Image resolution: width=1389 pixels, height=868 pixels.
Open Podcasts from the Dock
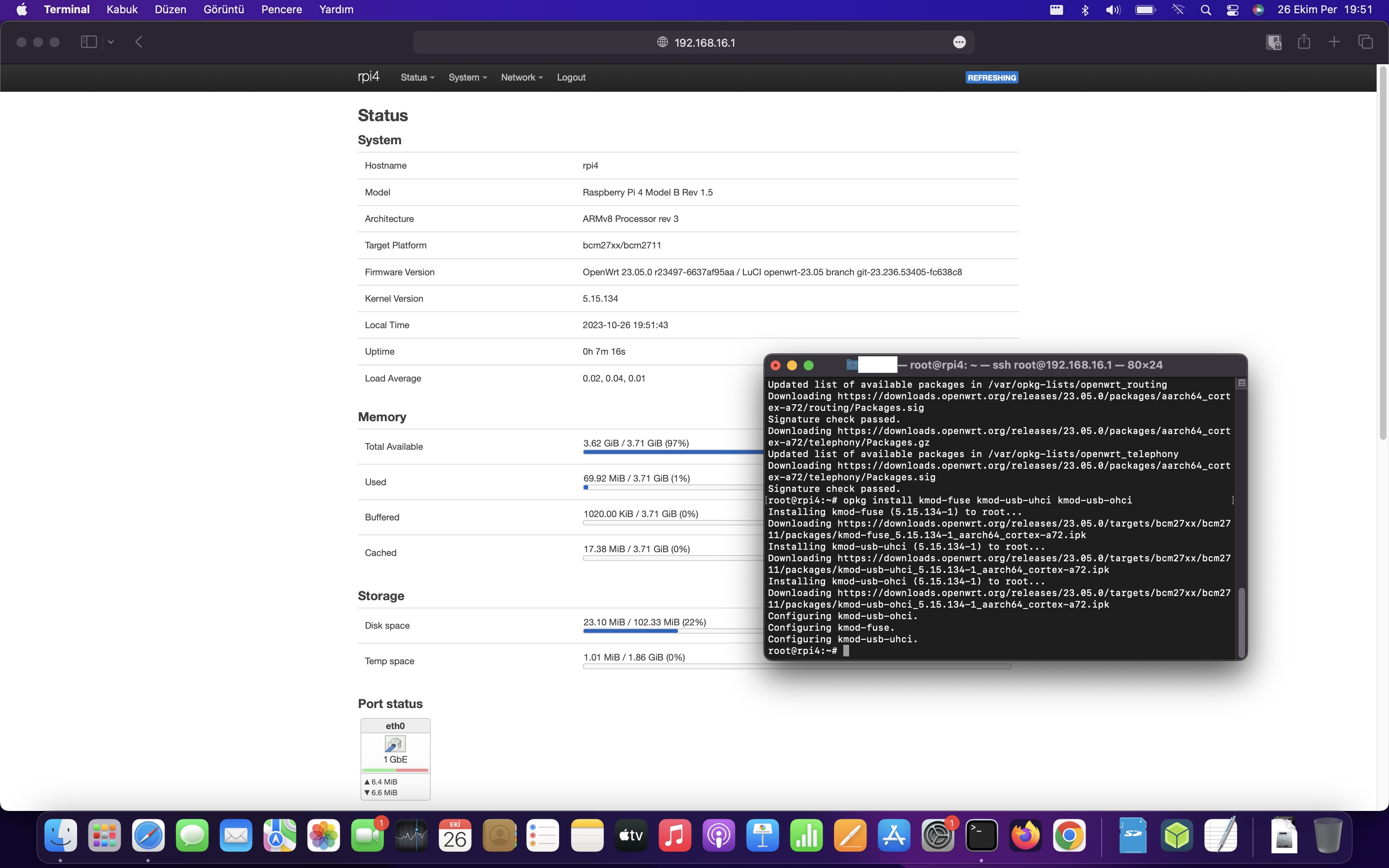pos(718,835)
